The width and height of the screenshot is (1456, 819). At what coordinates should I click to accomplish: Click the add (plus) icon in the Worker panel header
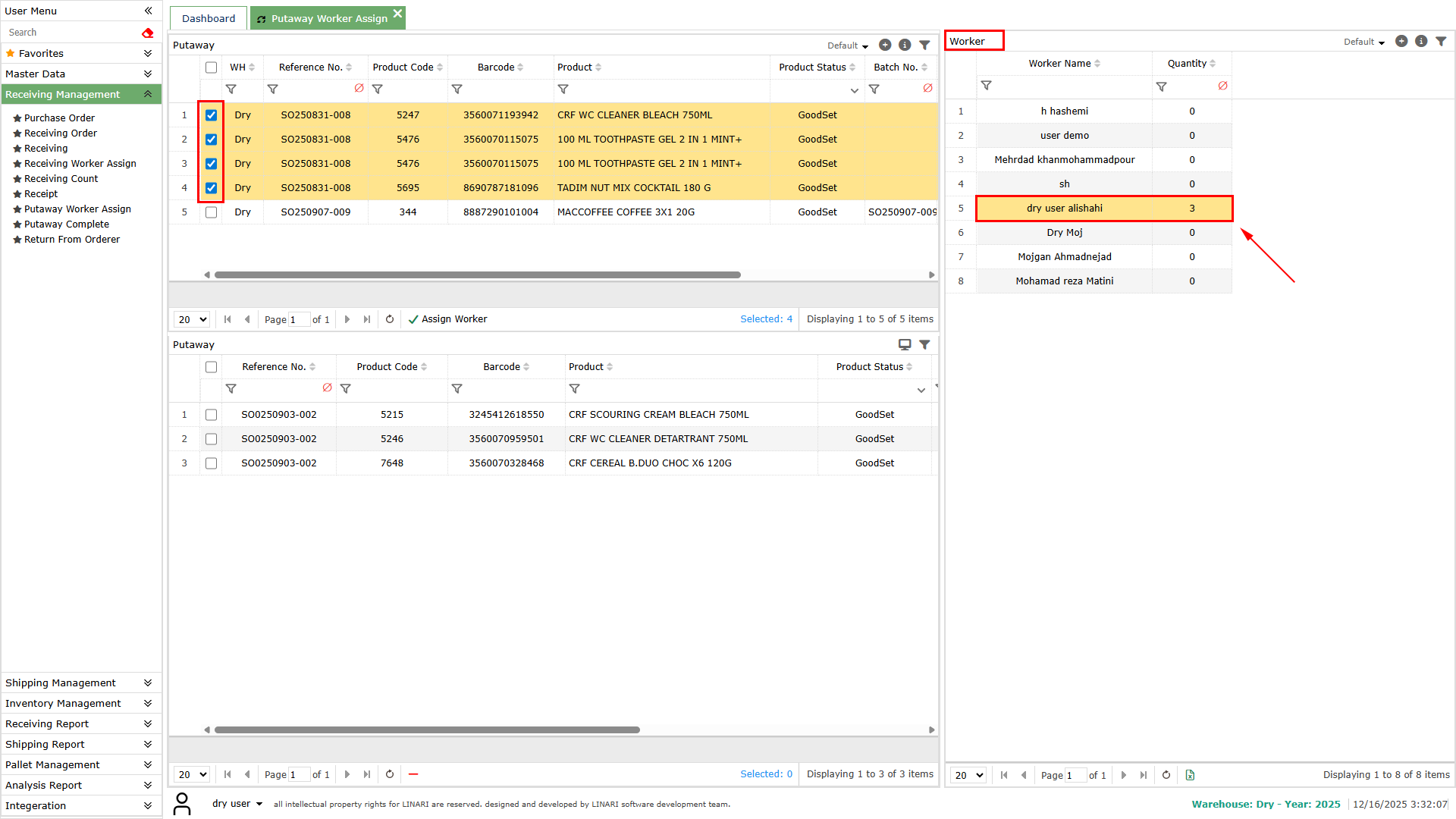1401,41
